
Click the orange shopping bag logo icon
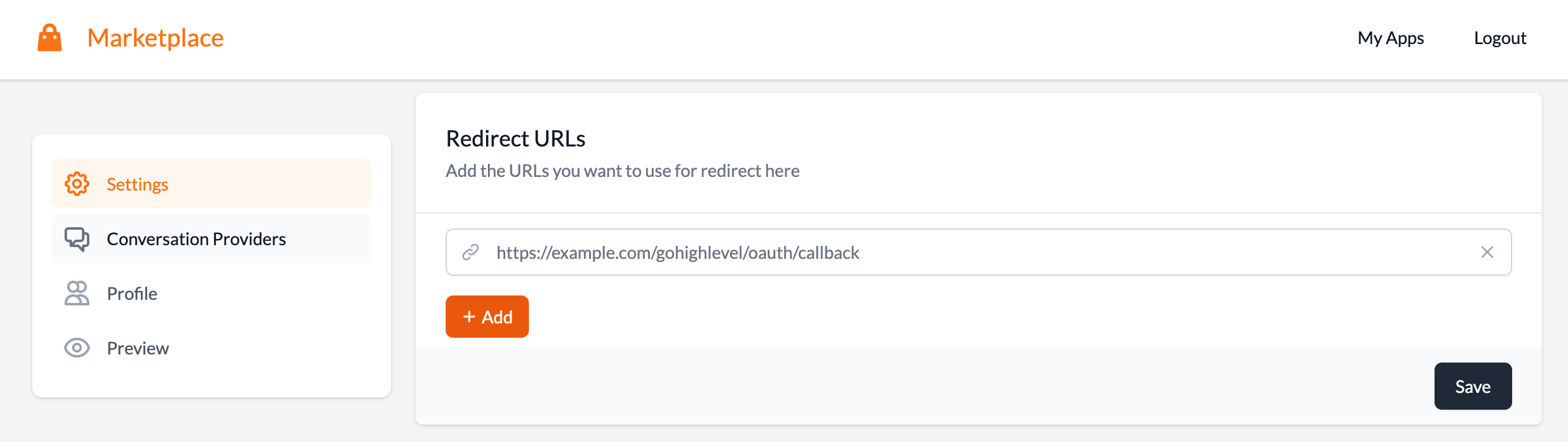coord(50,38)
